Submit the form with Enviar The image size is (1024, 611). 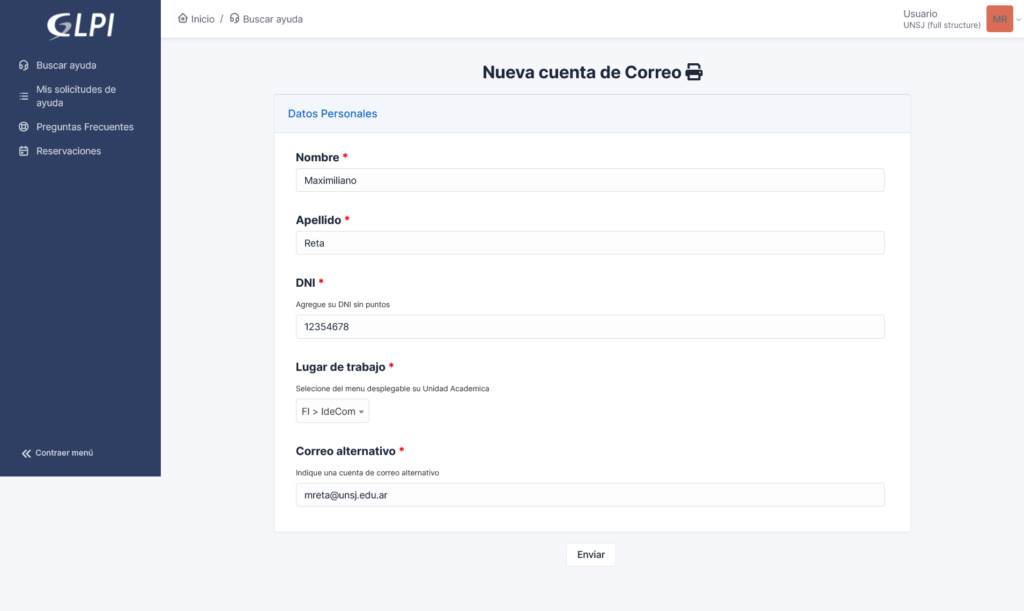click(591, 555)
